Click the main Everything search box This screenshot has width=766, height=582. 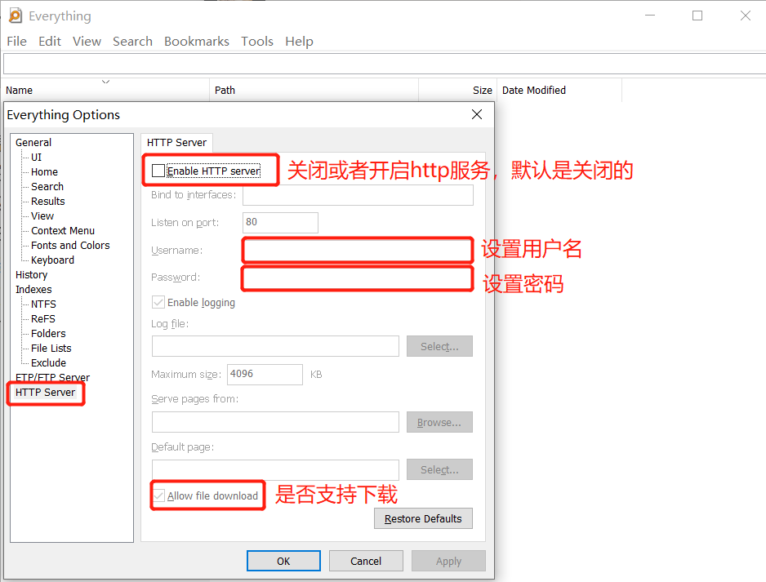pyautogui.click(x=384, y=64)
